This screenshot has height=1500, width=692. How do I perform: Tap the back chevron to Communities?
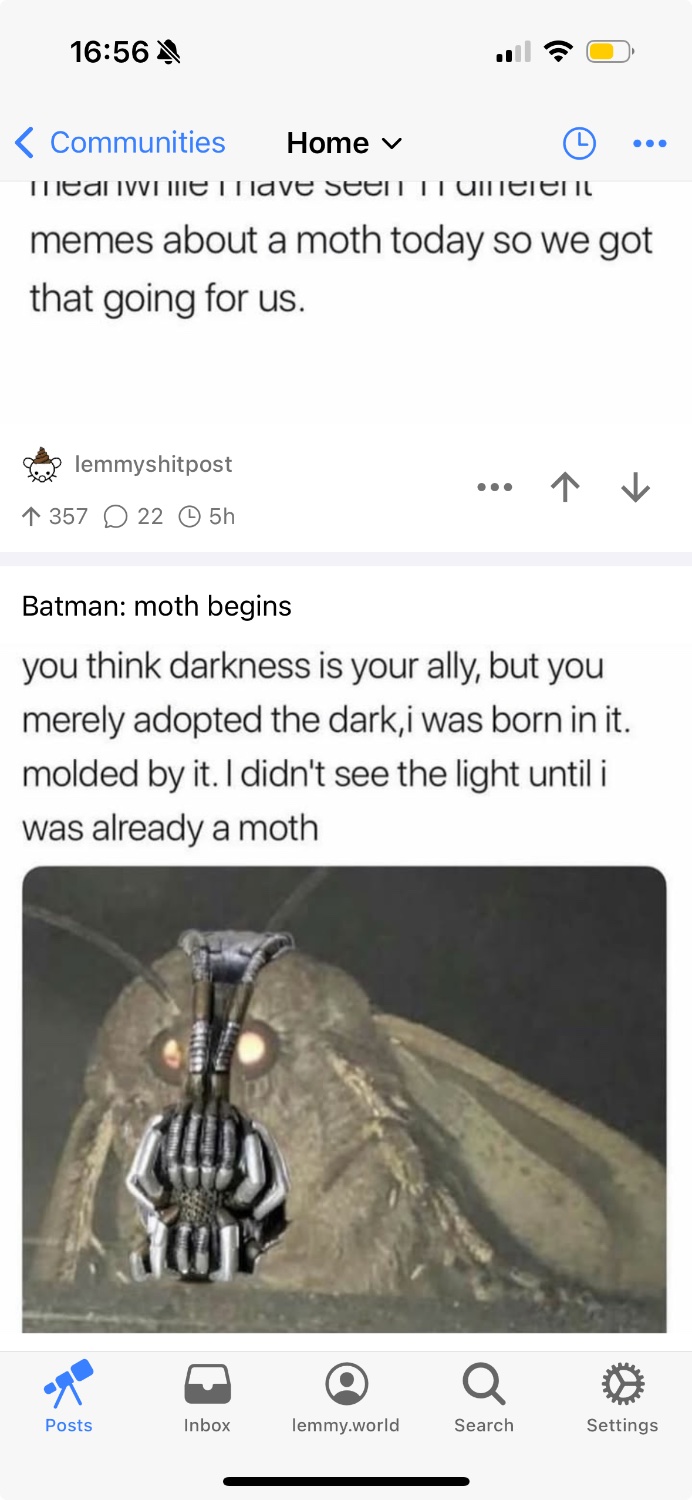coord(25,143)
